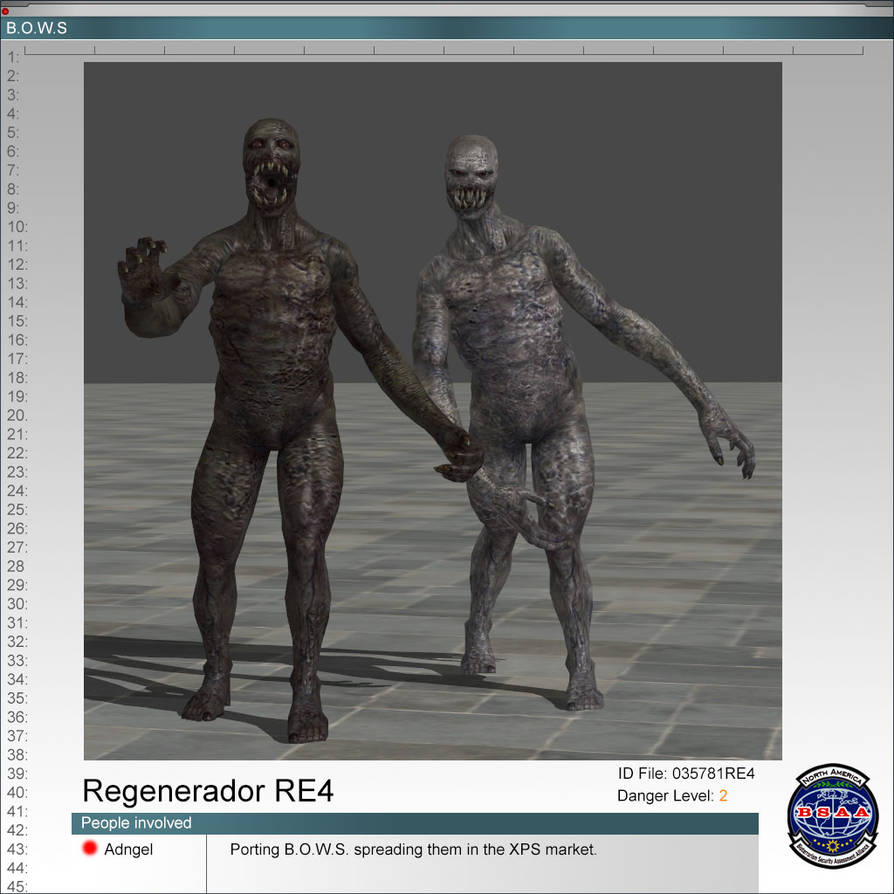Click the Adngel name entry
This screenshot has height=894, width=894.
click(128, 850)
